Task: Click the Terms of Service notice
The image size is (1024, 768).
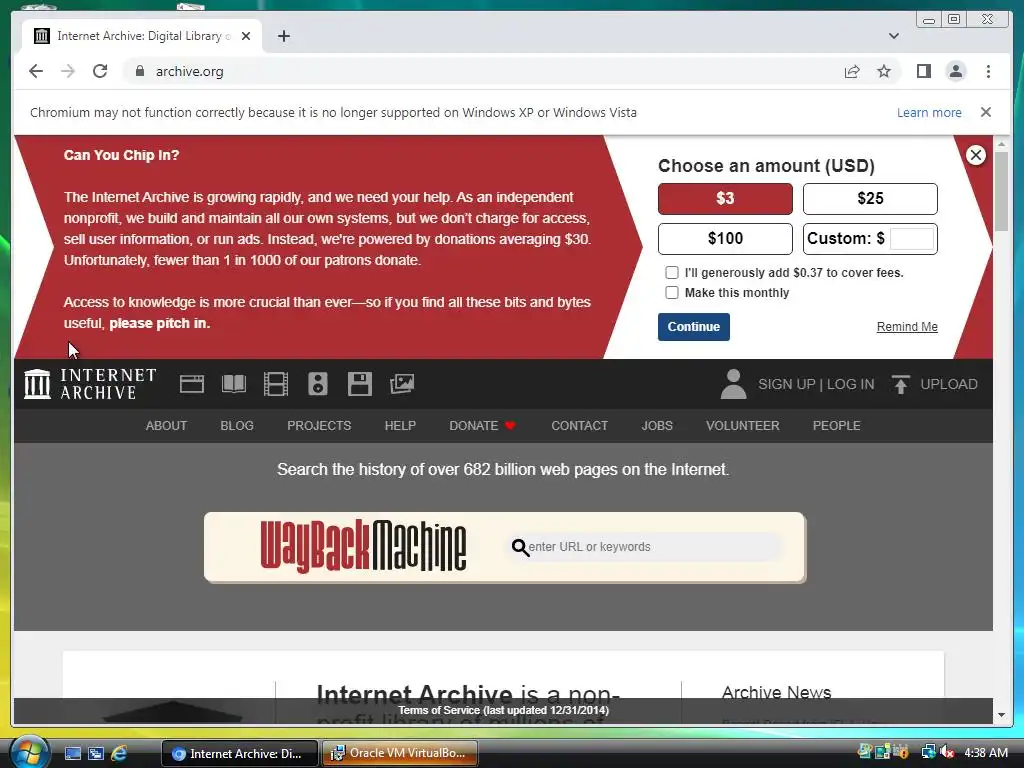Action: coord(504,711)
